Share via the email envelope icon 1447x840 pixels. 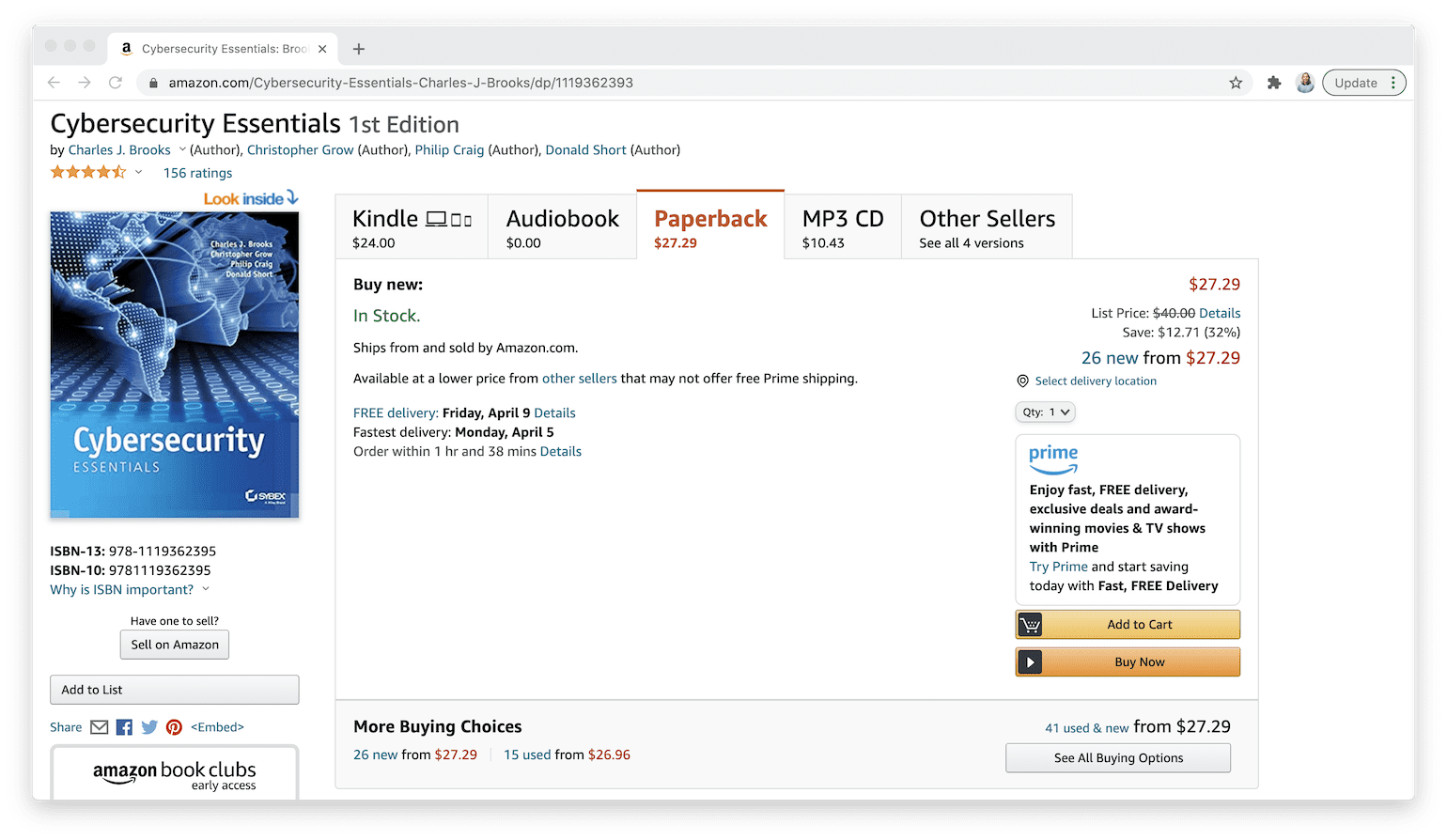click(99, 726)
